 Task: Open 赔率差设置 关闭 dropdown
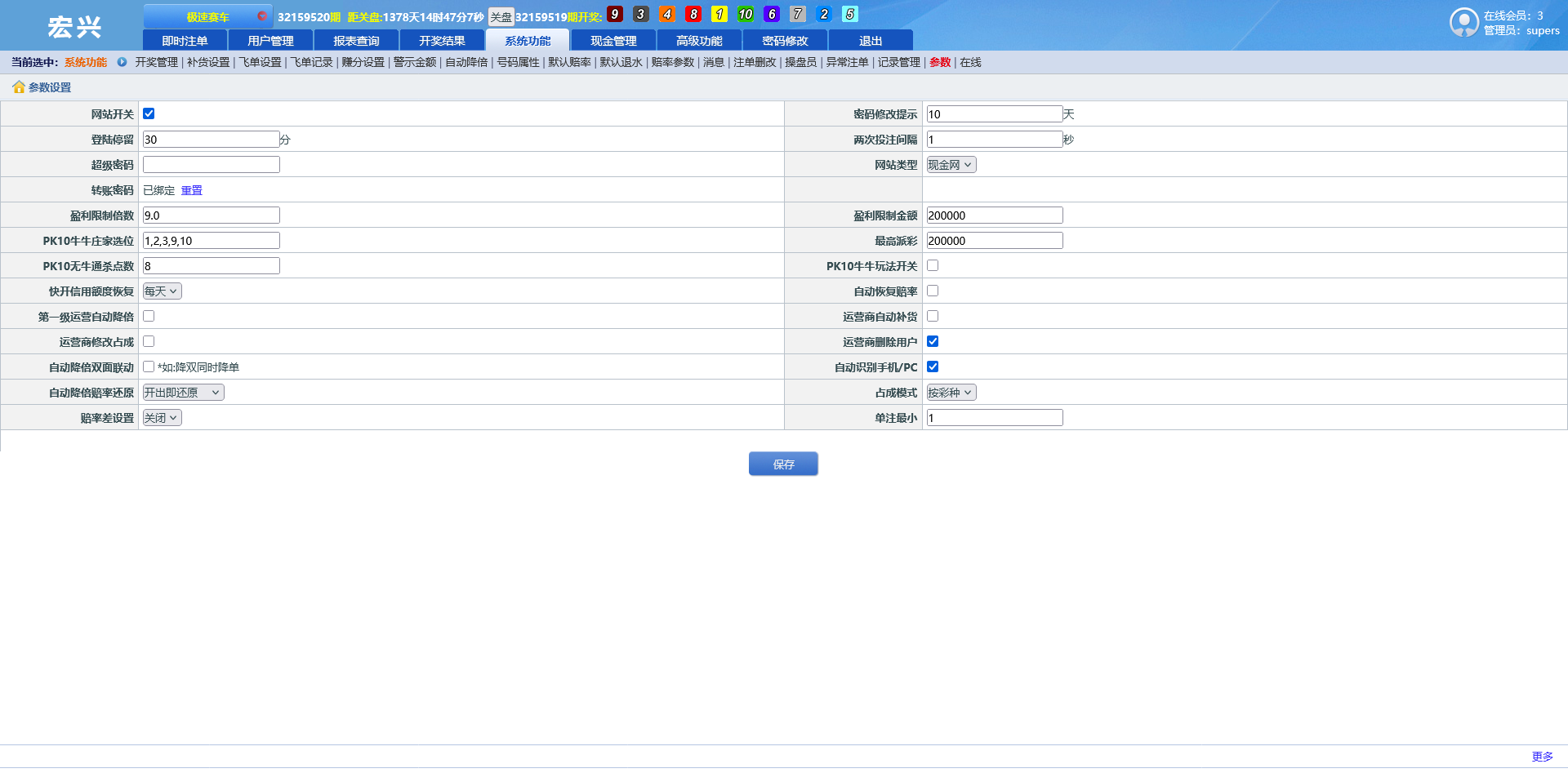point(162,418)
